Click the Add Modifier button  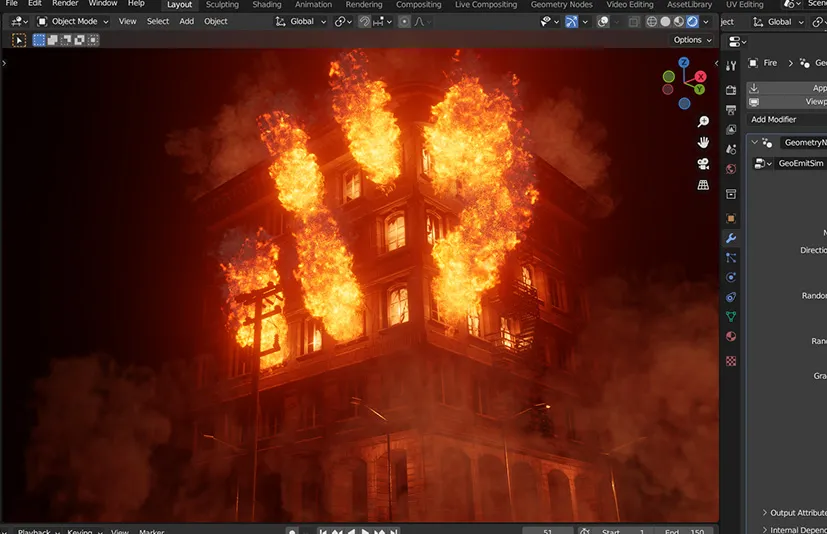(x=774, y=119)
